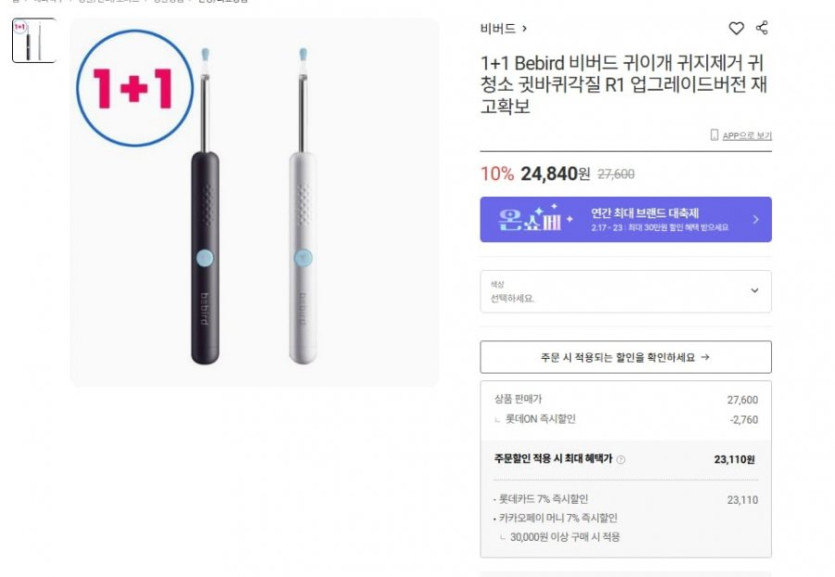Screen dimensions: 835x577
Task: Click the white Bebird ear cleaner image
Action: pos(302,206)
